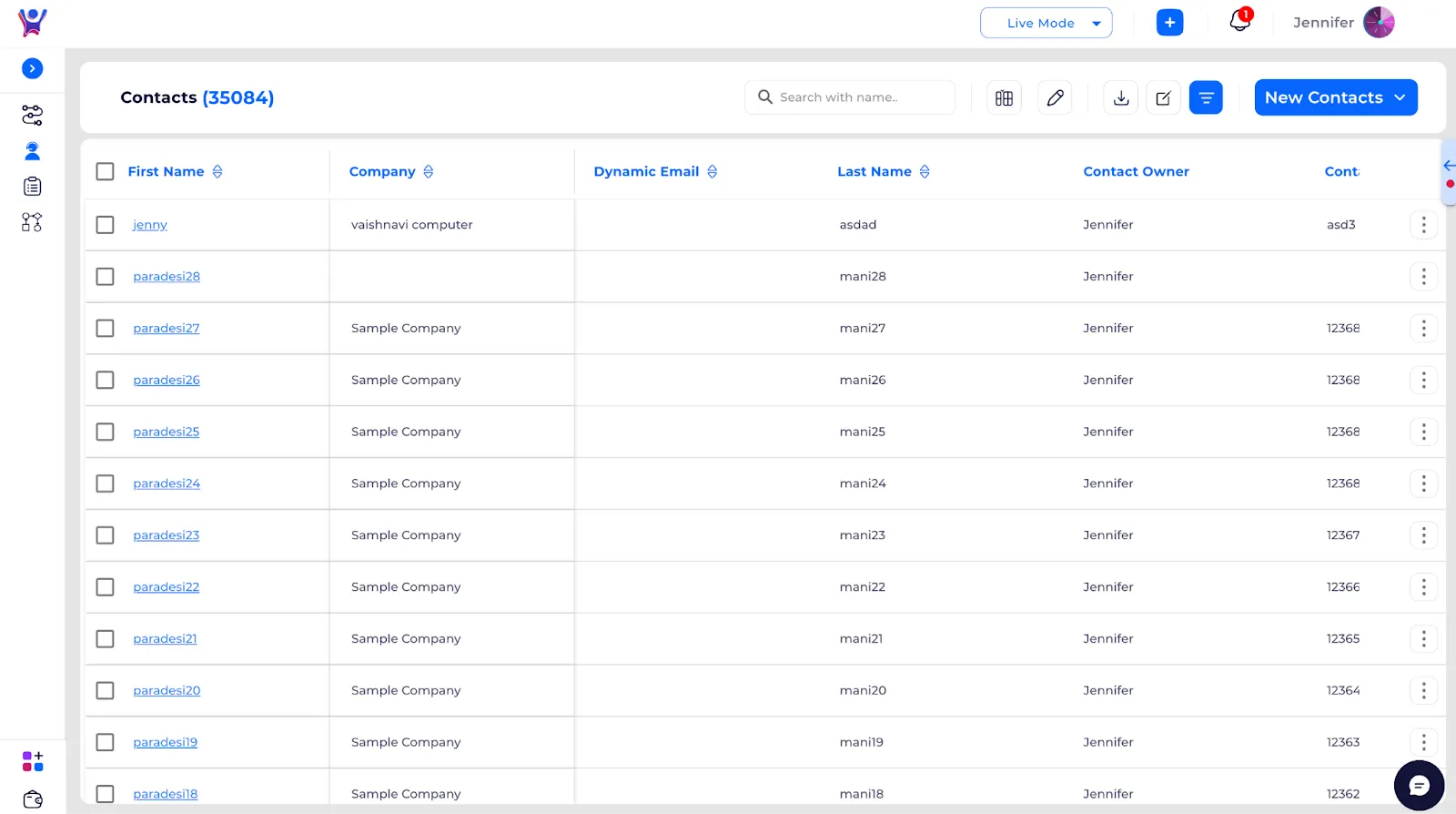
Task: Open the chat support bubble
Action: 1419,786
